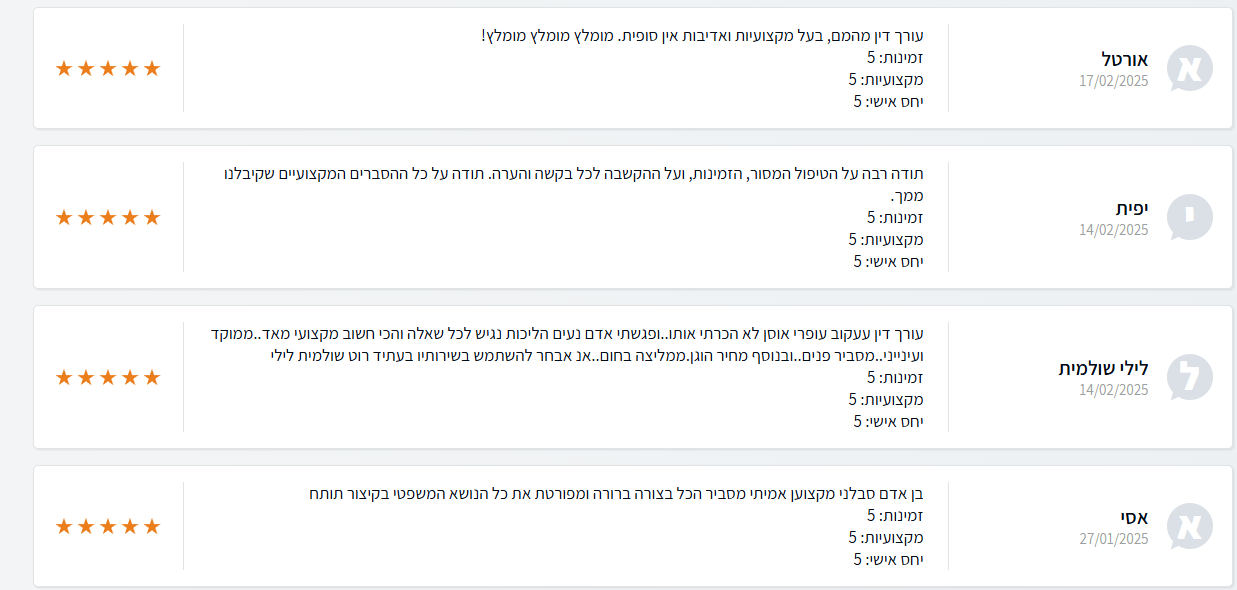The height and width of the screenshot is (590, 1237).
Task: Click the five-star rating on אסי's review
Action: 108,526
